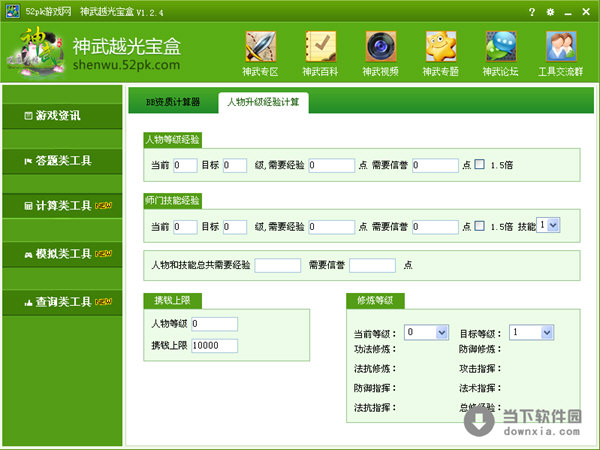This screenshot has width=600, height=450.
Task: Open the 神武专题 star icon
Action: point(441,46)
